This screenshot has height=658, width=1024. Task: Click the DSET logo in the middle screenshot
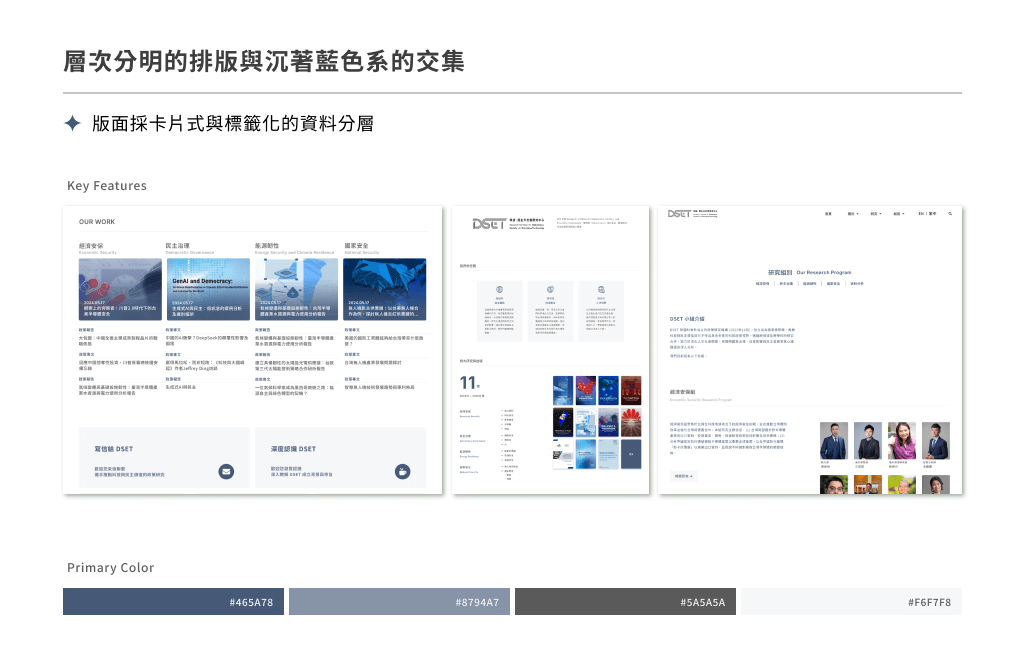pyautogui.click(x=490, y=223)
